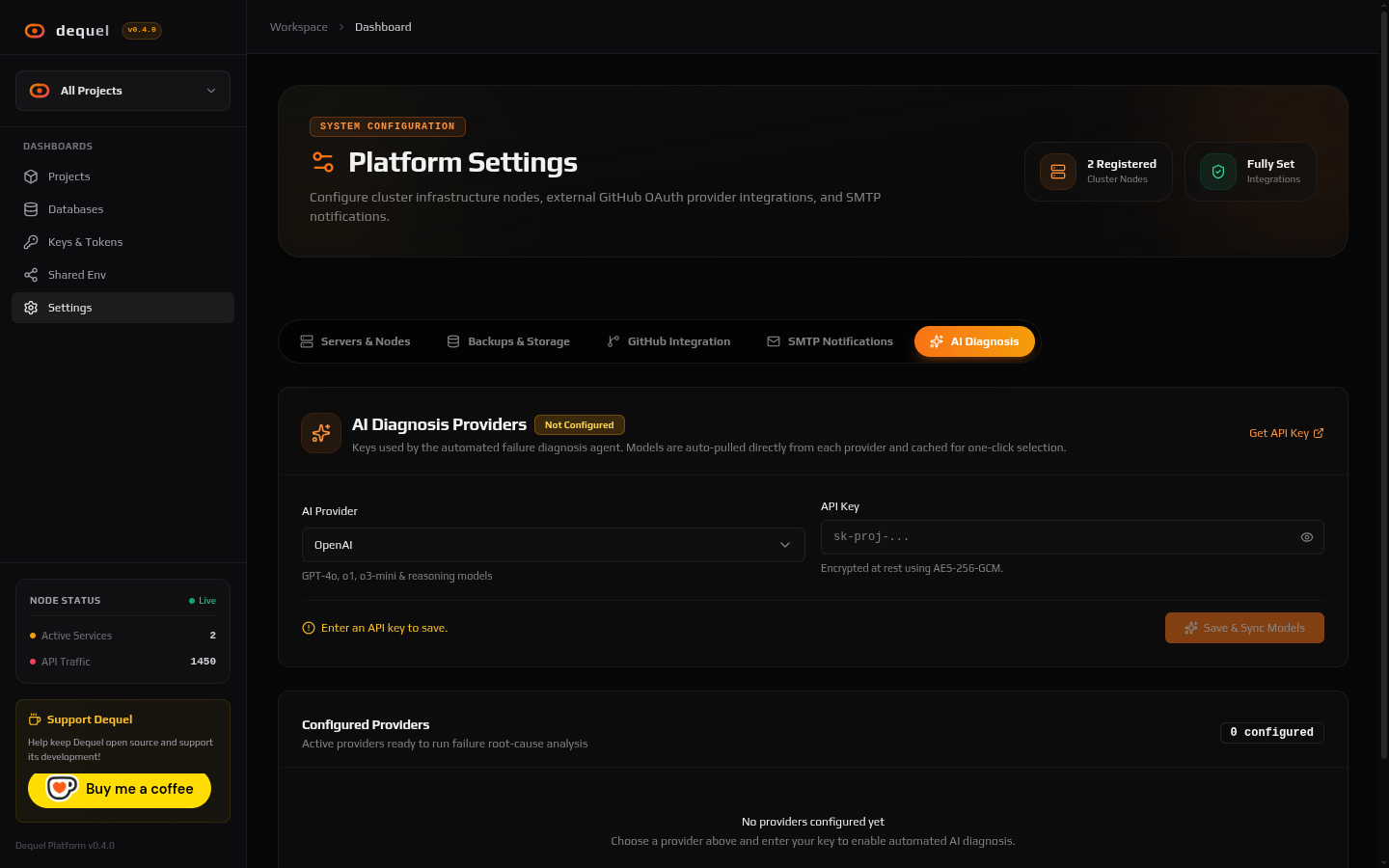Viewport: 1389px width, 868px height.
Task: Click the Dashboard breadcrumb
Action: coord(383,27)
